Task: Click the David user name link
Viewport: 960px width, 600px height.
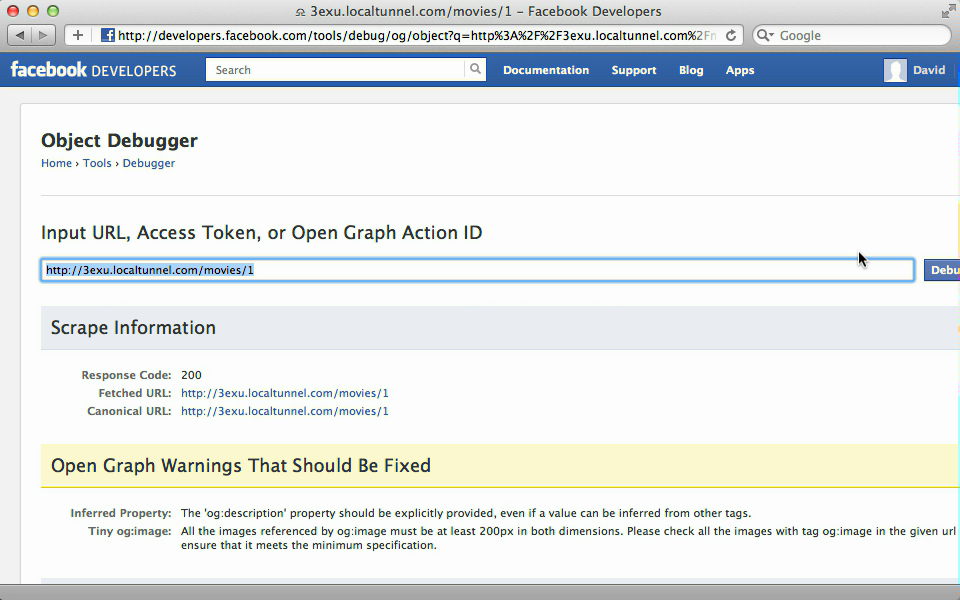Action: (929, 70)
